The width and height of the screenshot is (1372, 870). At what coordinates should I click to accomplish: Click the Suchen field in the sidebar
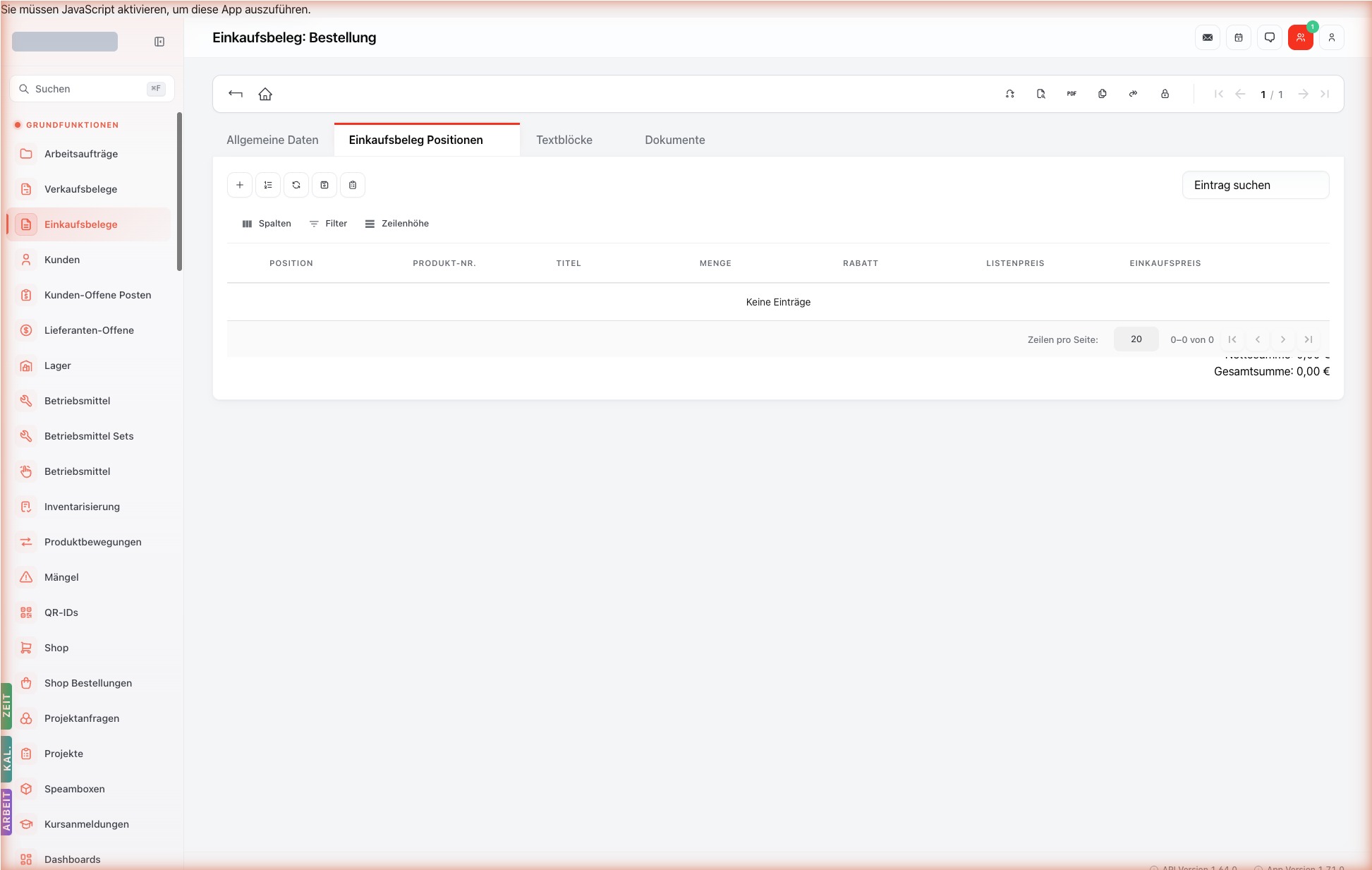[92, 89]
